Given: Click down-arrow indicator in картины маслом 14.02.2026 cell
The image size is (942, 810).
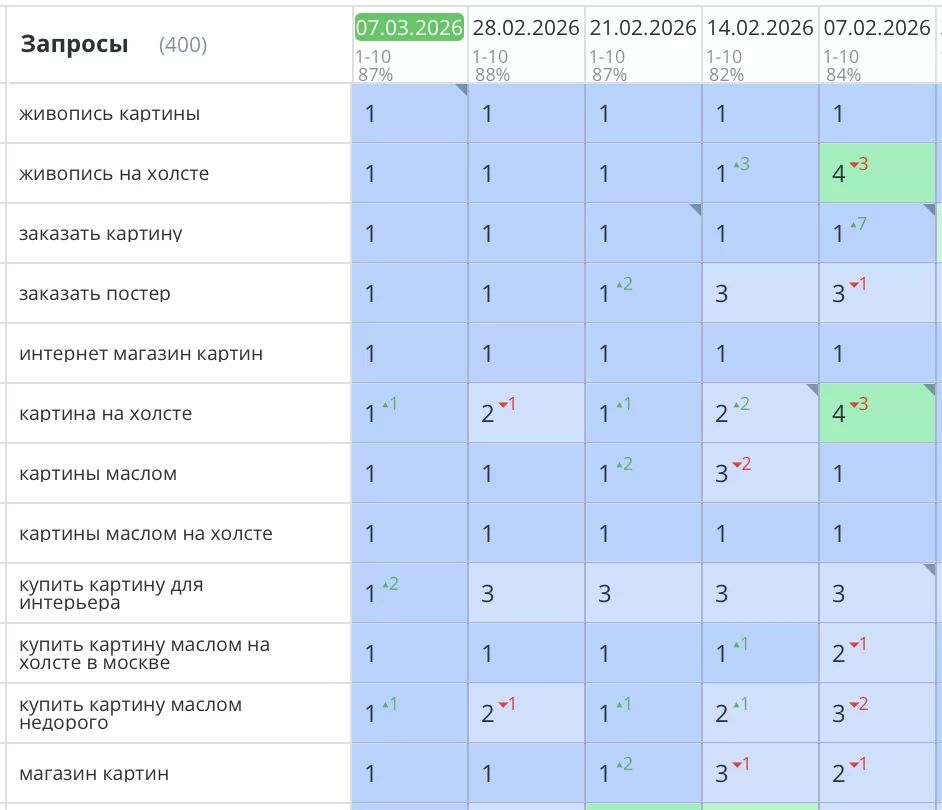Looking at the screenshot, I should (741, 465).
